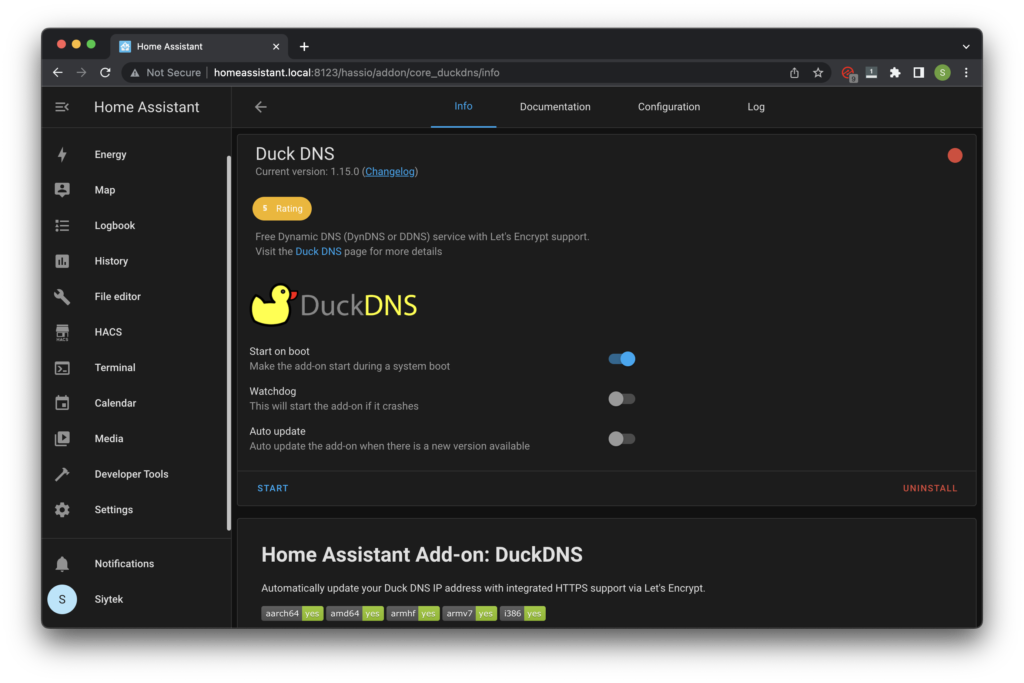Click the Home Assistant sidebar title
Image resolution: width=1024 pixels, height=683 pixels.
pyautogui.click(x=146, y=107)
